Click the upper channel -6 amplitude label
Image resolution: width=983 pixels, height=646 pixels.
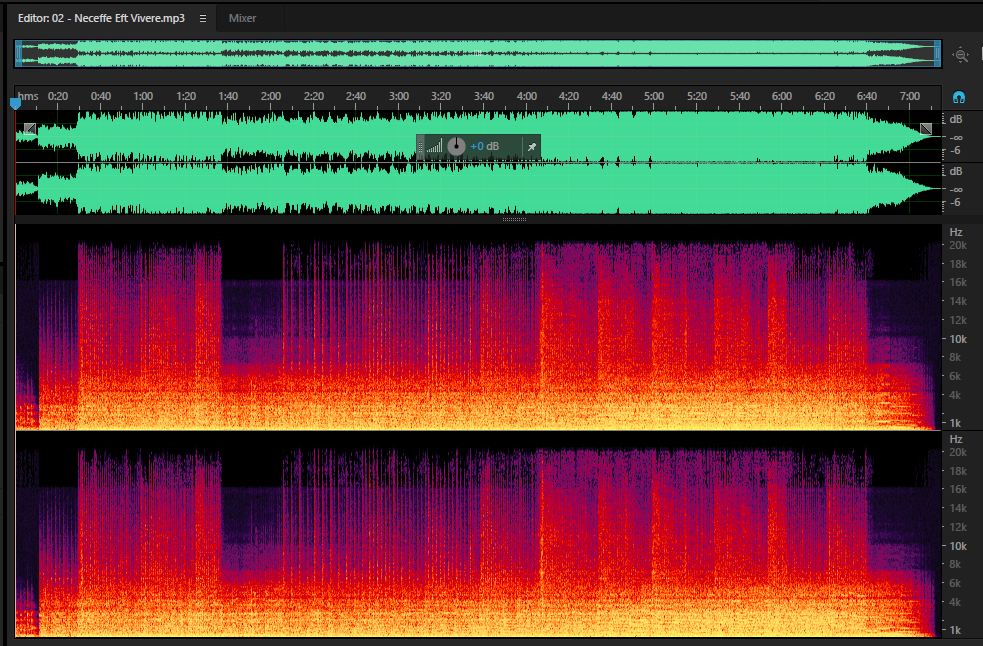coord(955,151)
